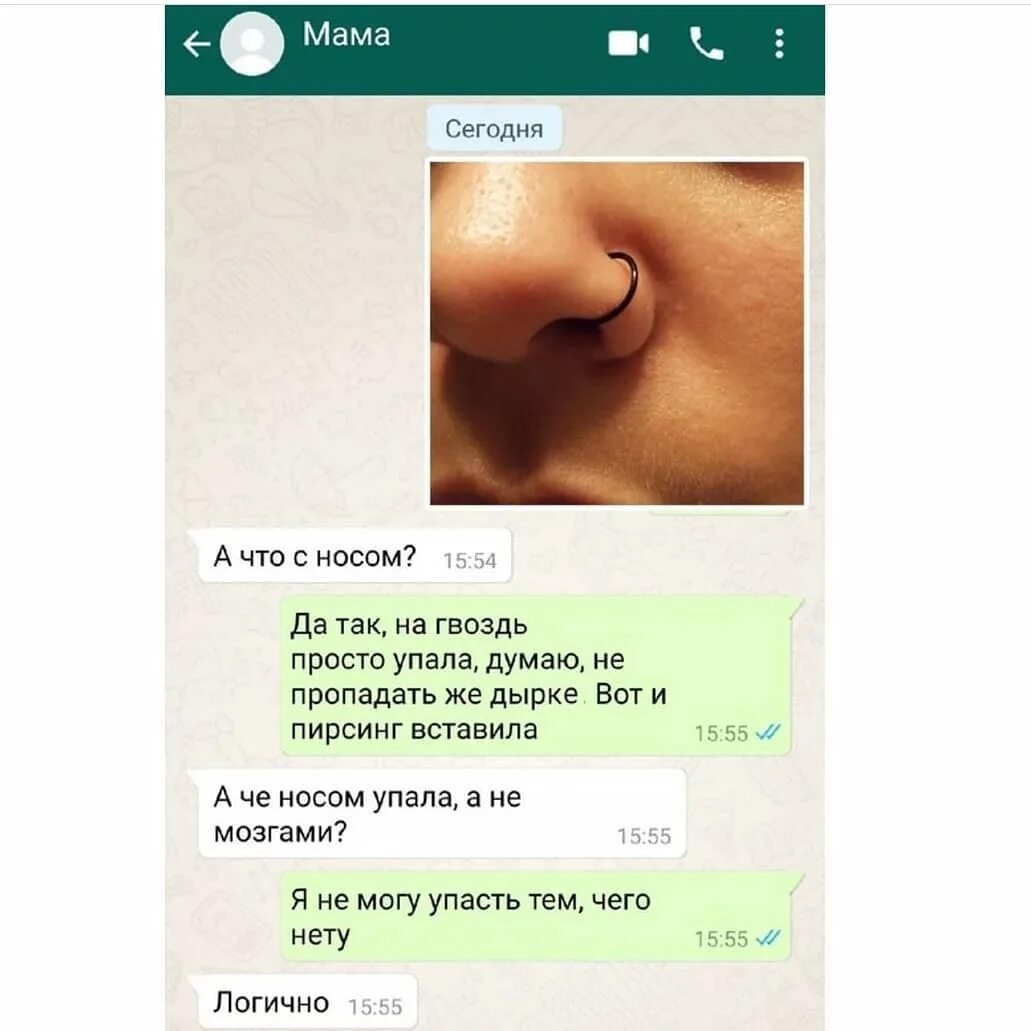This screenshot has width=1031, height=1031.
Task: Tap read receipt ticks on piercing message
Action: 767,732
